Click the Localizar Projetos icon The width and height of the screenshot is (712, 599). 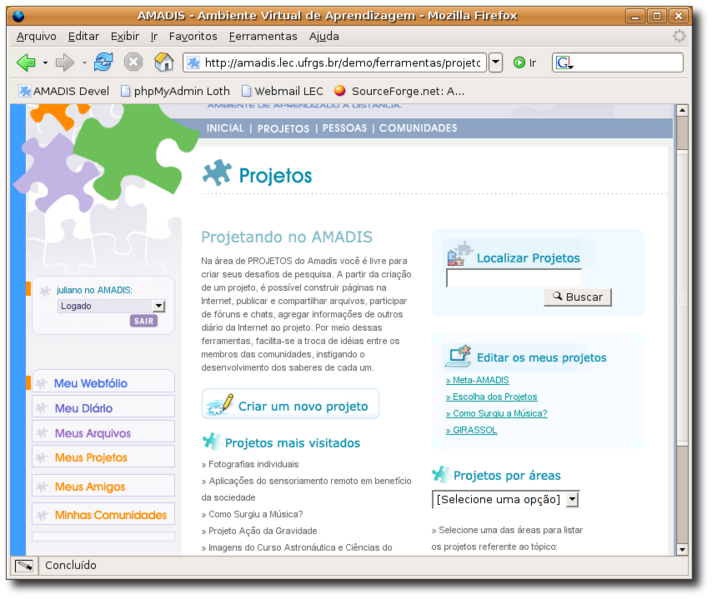(460, 254)
